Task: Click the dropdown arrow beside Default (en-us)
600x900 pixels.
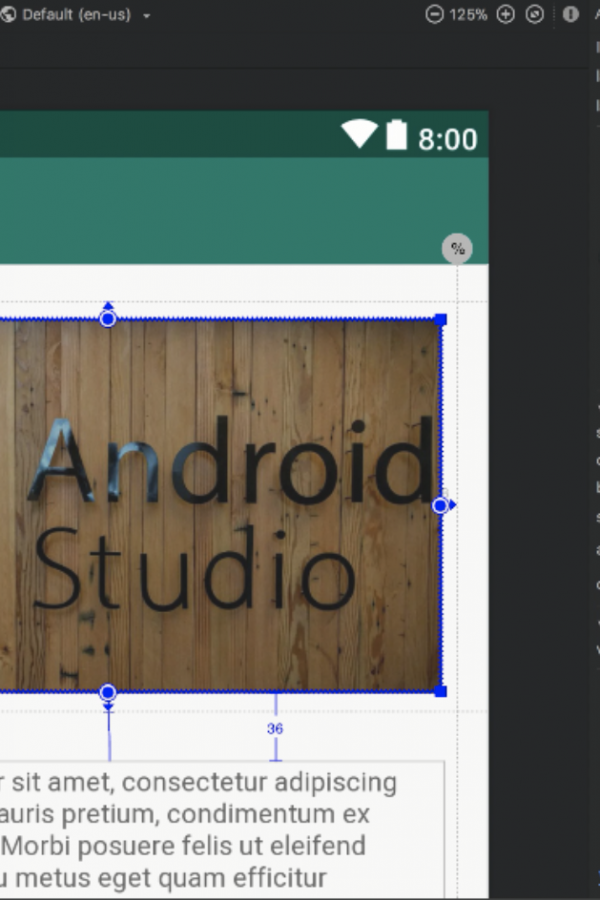Action: [x=146, y=15]
